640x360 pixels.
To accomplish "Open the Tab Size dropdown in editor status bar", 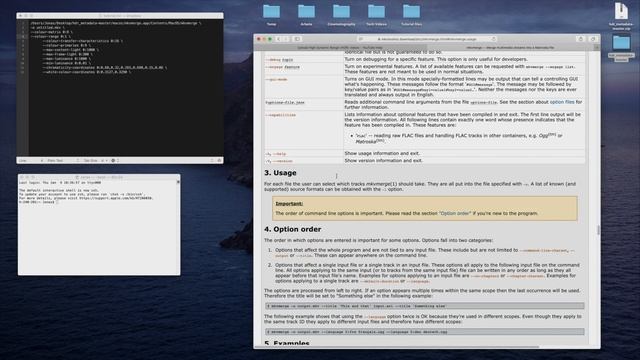I will 95,161.
